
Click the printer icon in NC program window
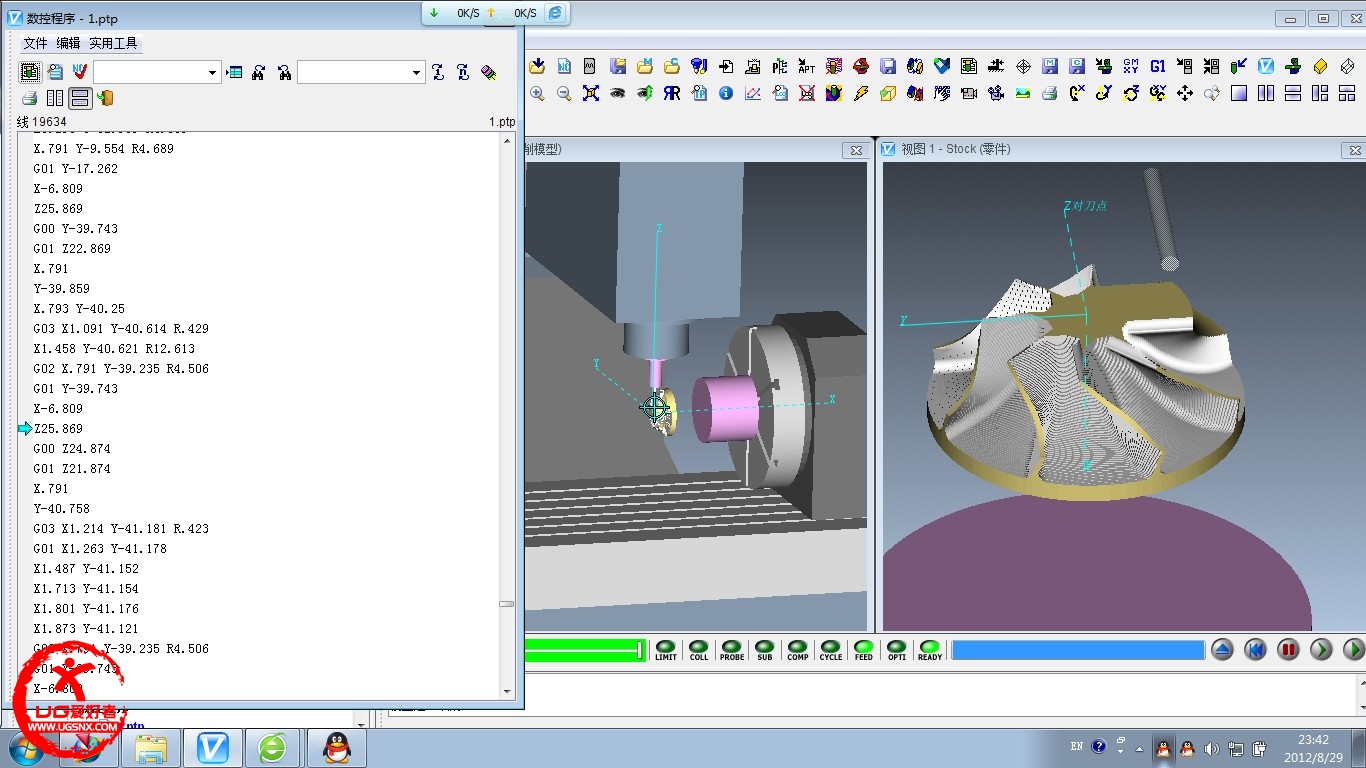click(29, 98)
